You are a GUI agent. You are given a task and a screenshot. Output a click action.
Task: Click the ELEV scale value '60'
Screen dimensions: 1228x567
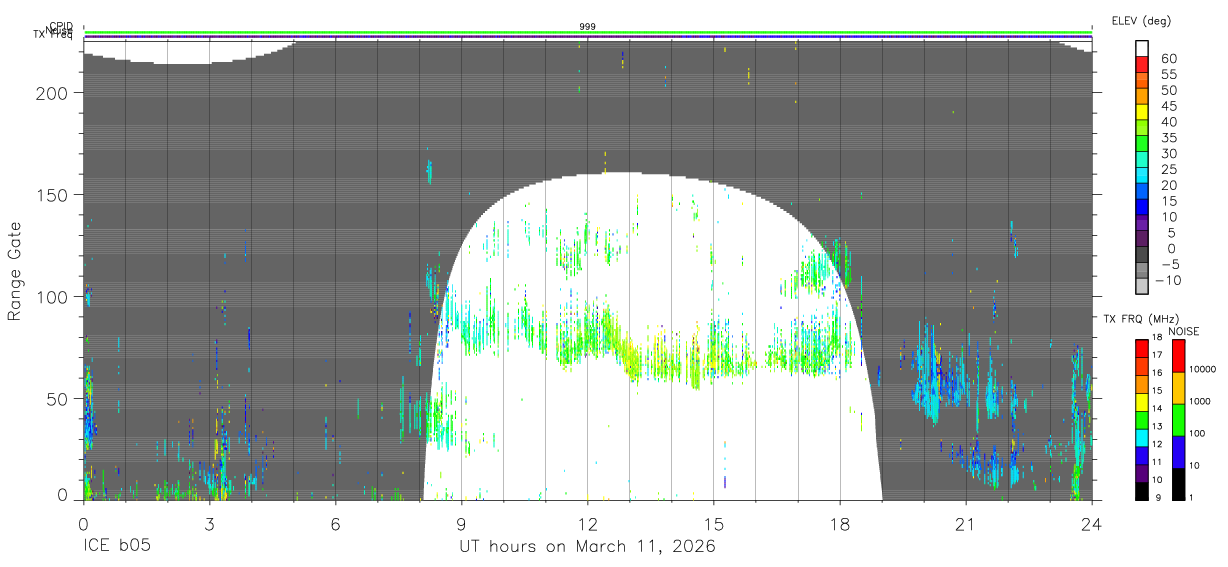1168,58
